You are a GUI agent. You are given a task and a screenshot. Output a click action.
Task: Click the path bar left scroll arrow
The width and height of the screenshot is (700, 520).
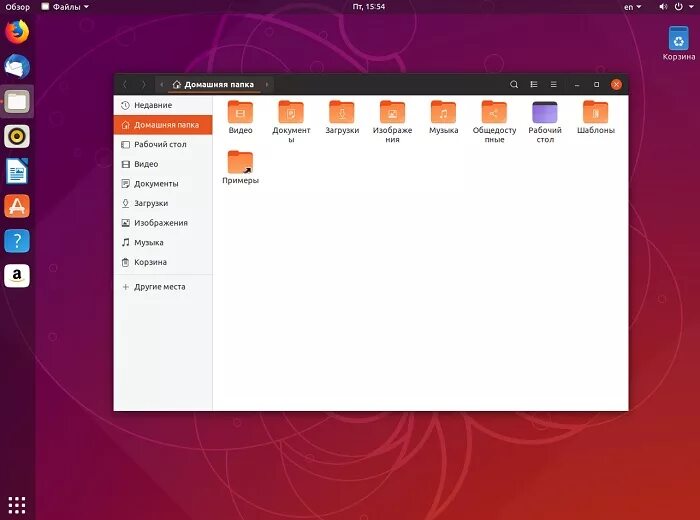tap(161, 84)
